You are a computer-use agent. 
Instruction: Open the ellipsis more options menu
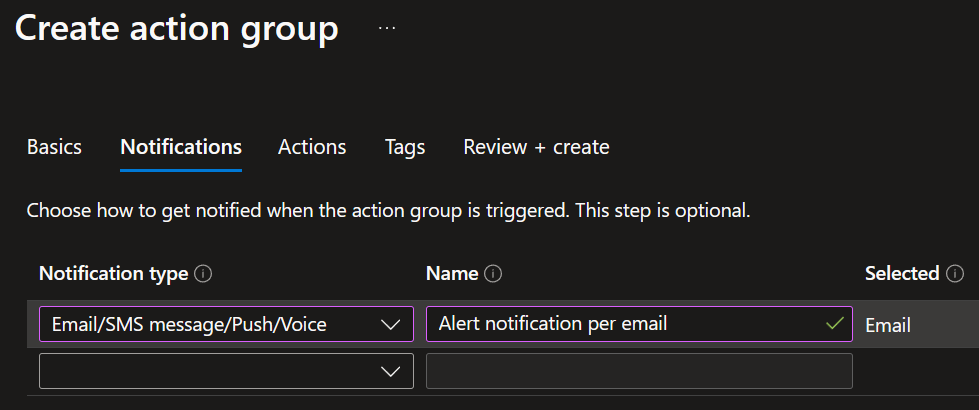coord(387,29)
